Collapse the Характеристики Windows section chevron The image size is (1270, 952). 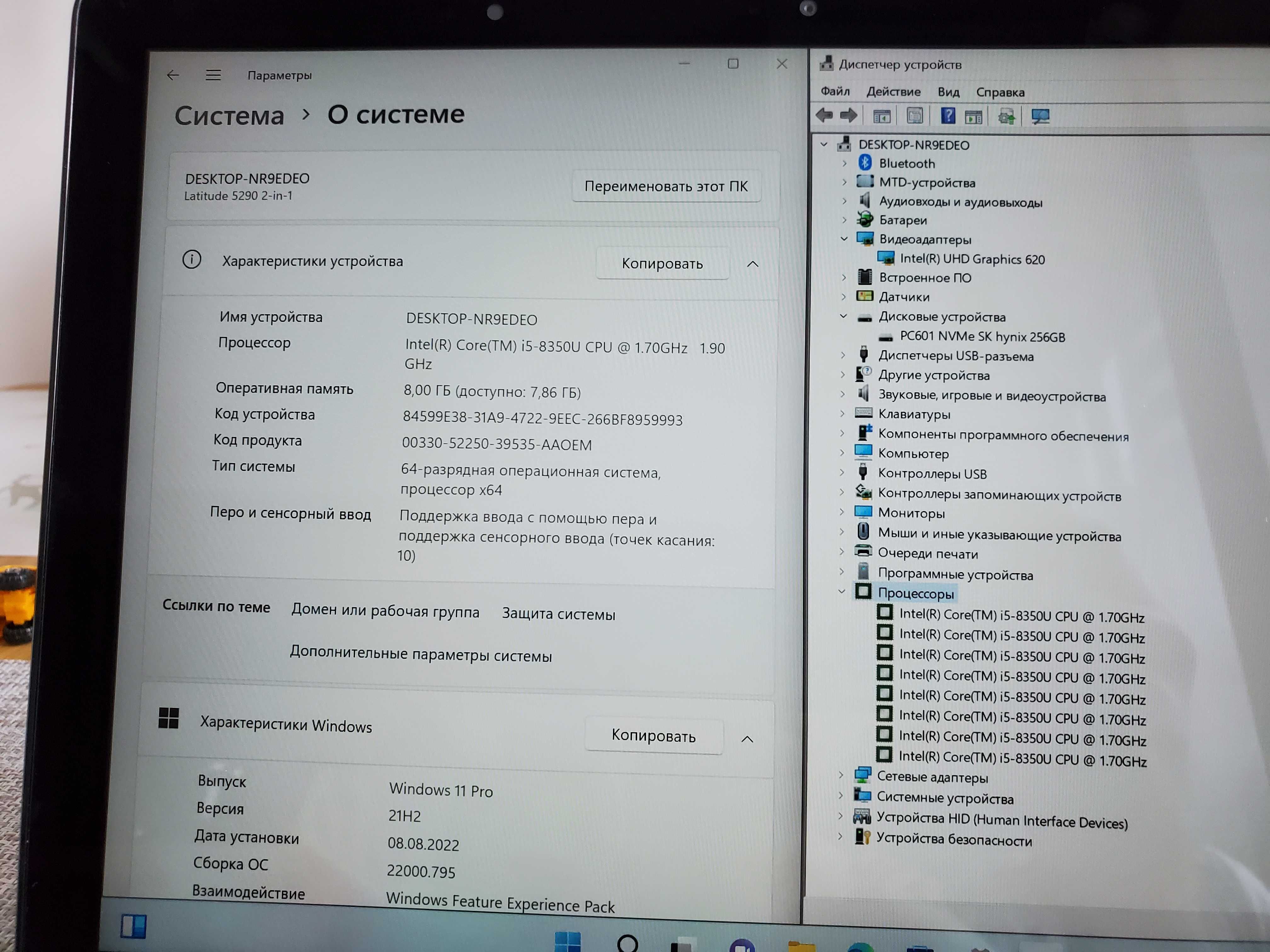[x=747, y=739]
